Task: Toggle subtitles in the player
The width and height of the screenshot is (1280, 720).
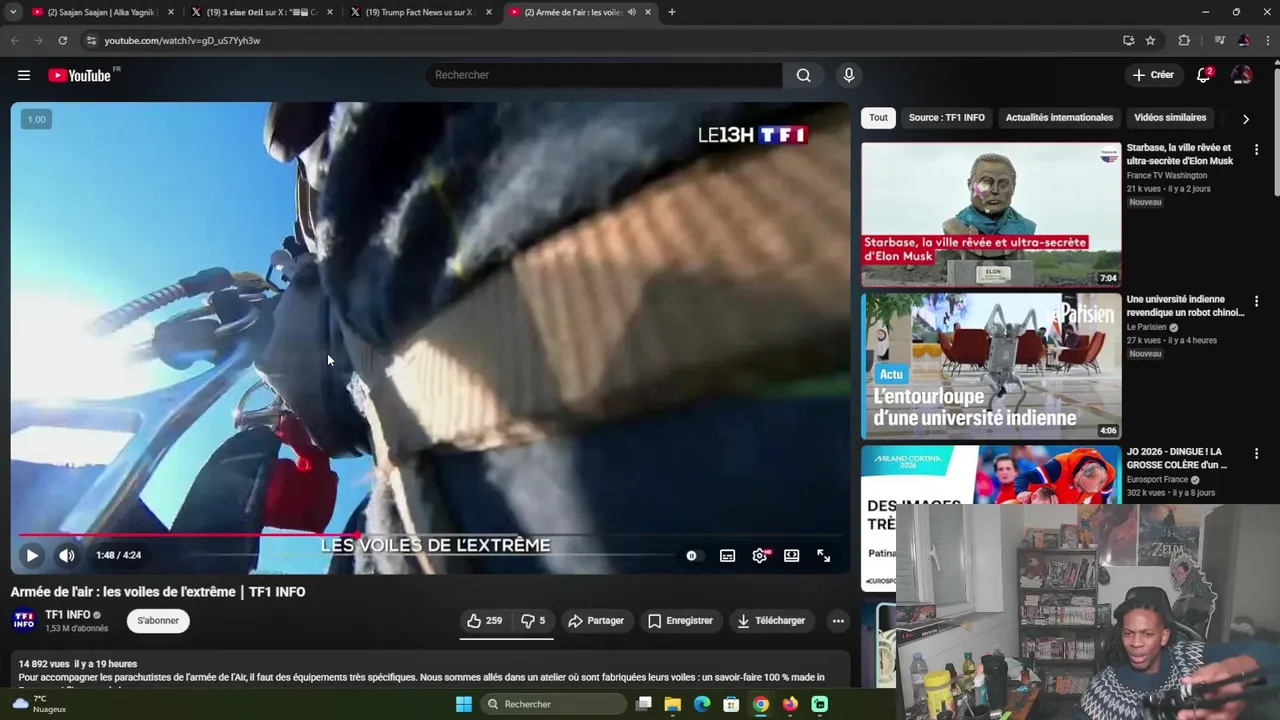Action: tap(727, 555)
